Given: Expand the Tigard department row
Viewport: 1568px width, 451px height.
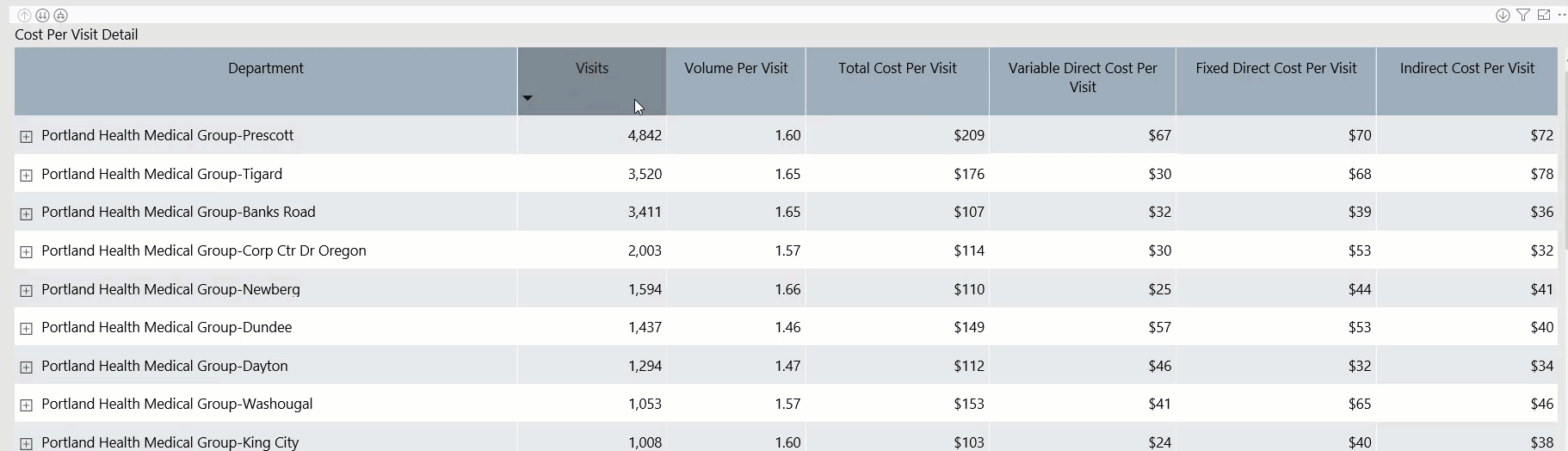Looking at the screenshot, I should 26,176.
